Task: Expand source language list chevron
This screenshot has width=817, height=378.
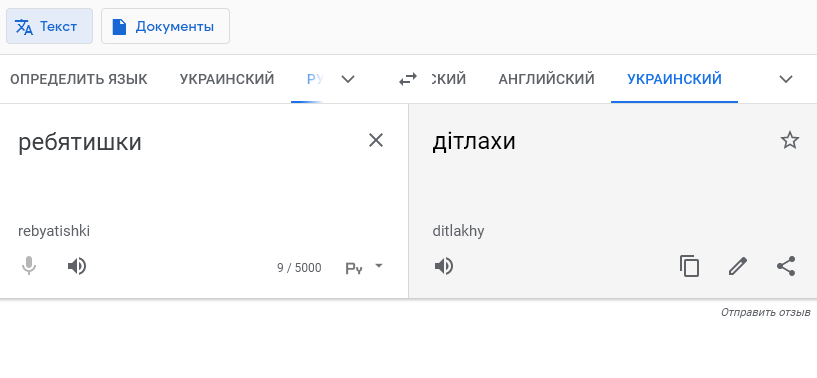Action: click(348, 79)
